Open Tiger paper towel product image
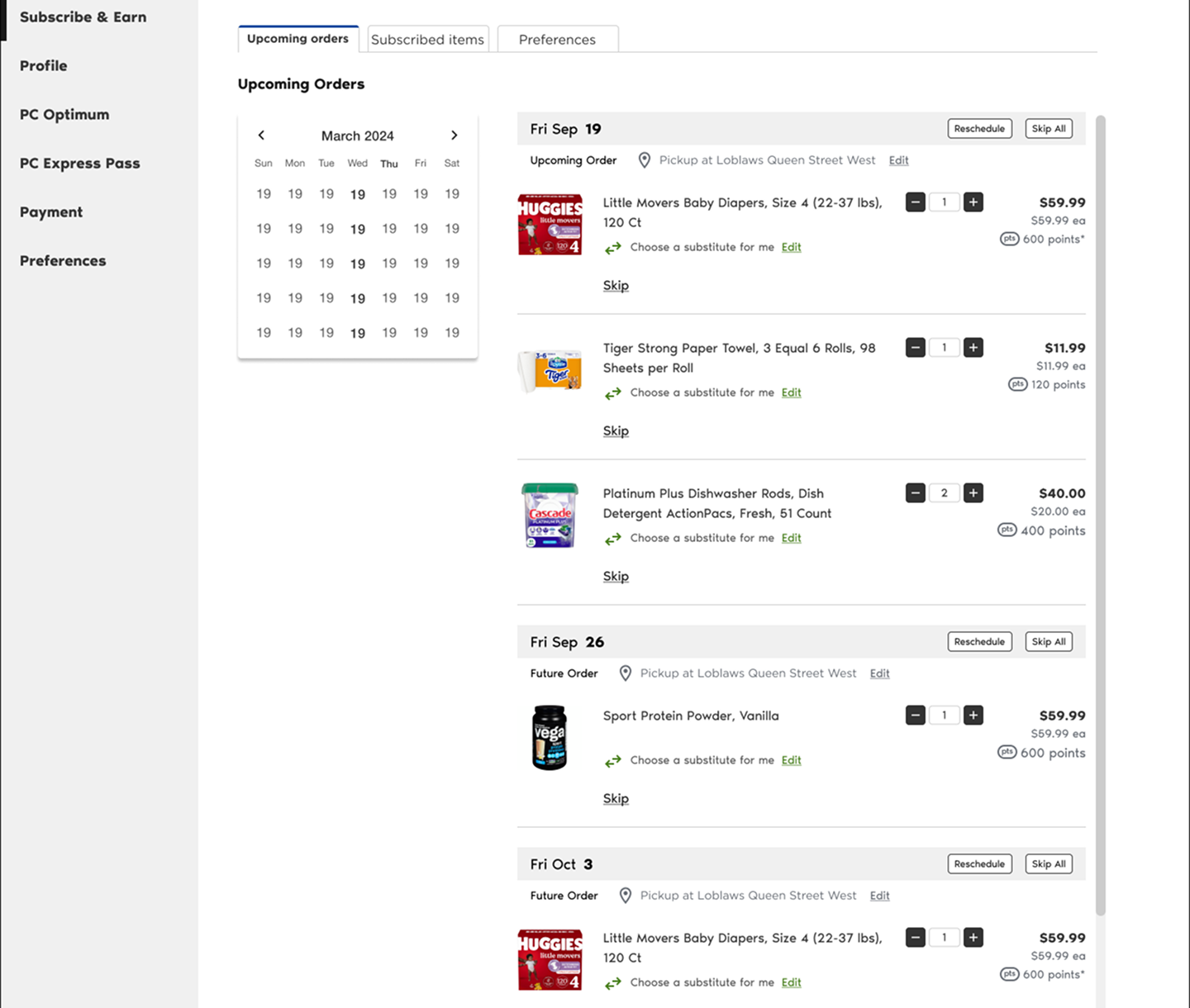This screenshot has height=1008, width=1190. tap(550, 370)
